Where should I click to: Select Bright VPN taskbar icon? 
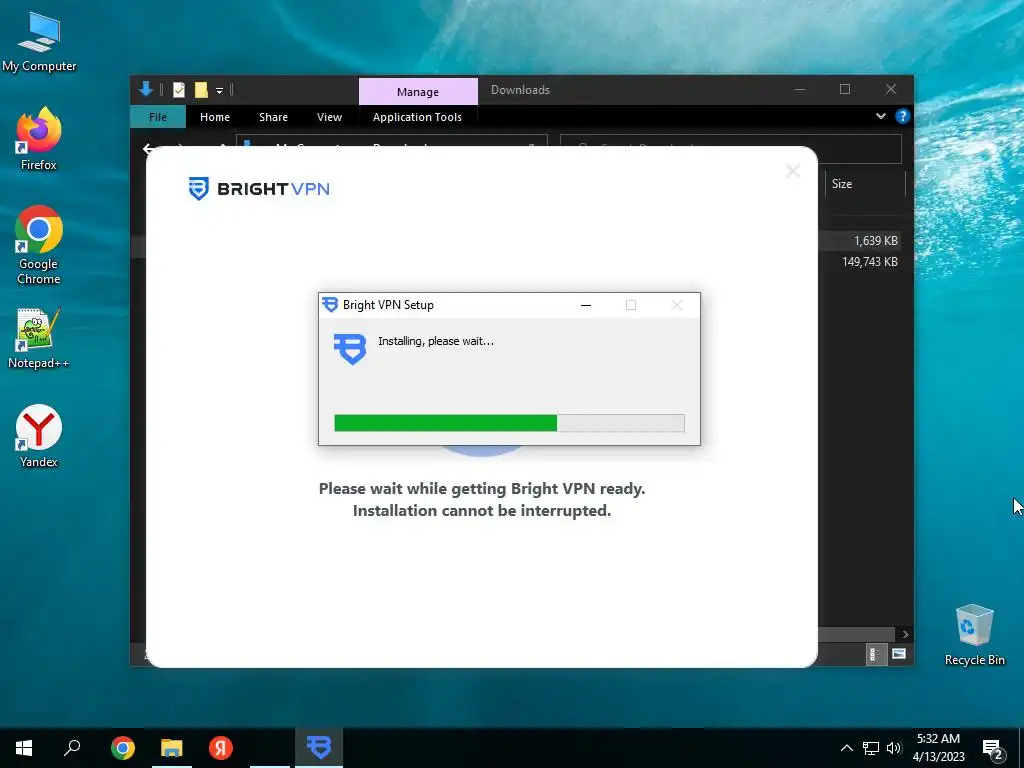pos(319,748)
